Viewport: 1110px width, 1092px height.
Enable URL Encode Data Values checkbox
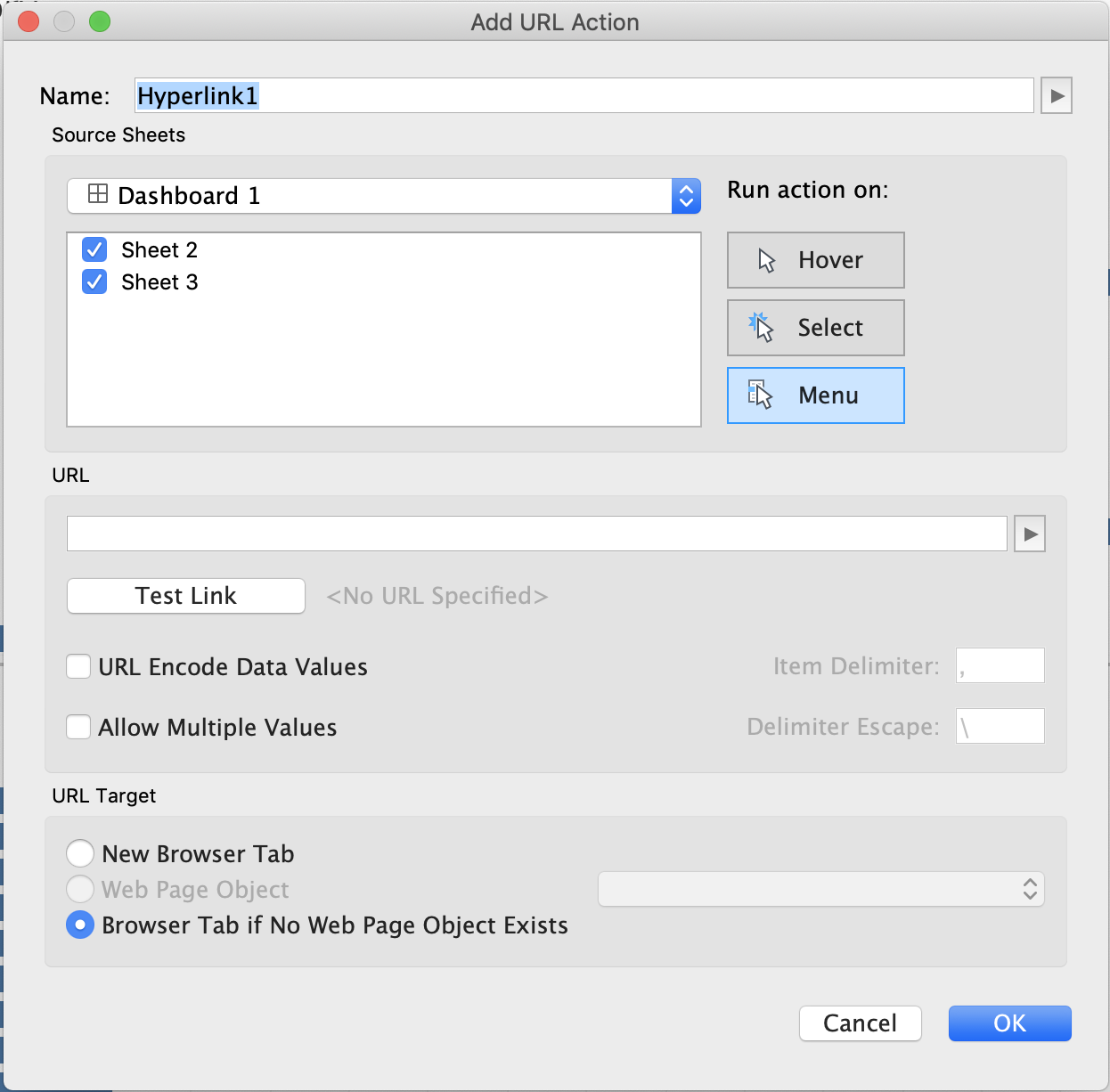tap(79, 667)
